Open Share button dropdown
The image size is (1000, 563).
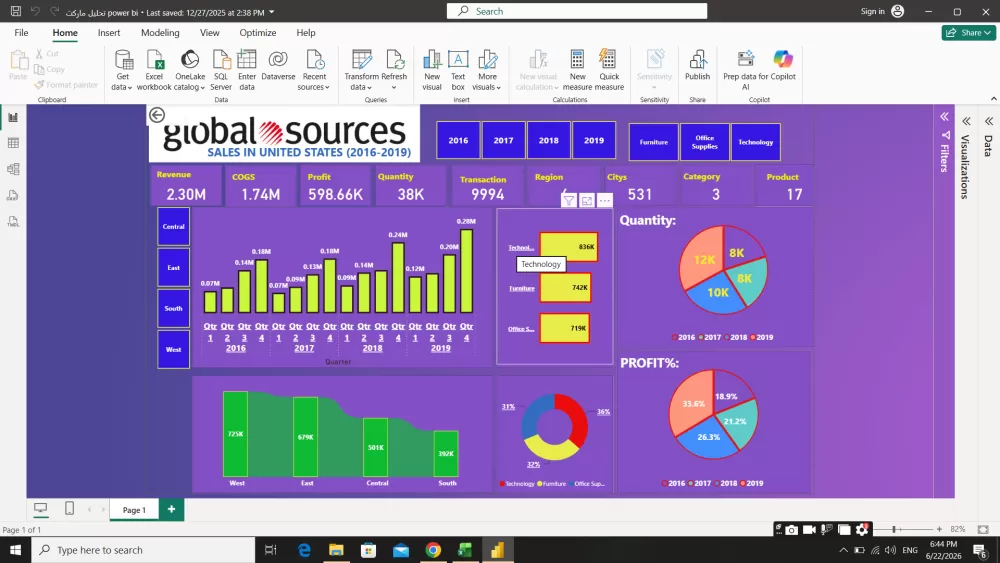click(x=968, y=33)
